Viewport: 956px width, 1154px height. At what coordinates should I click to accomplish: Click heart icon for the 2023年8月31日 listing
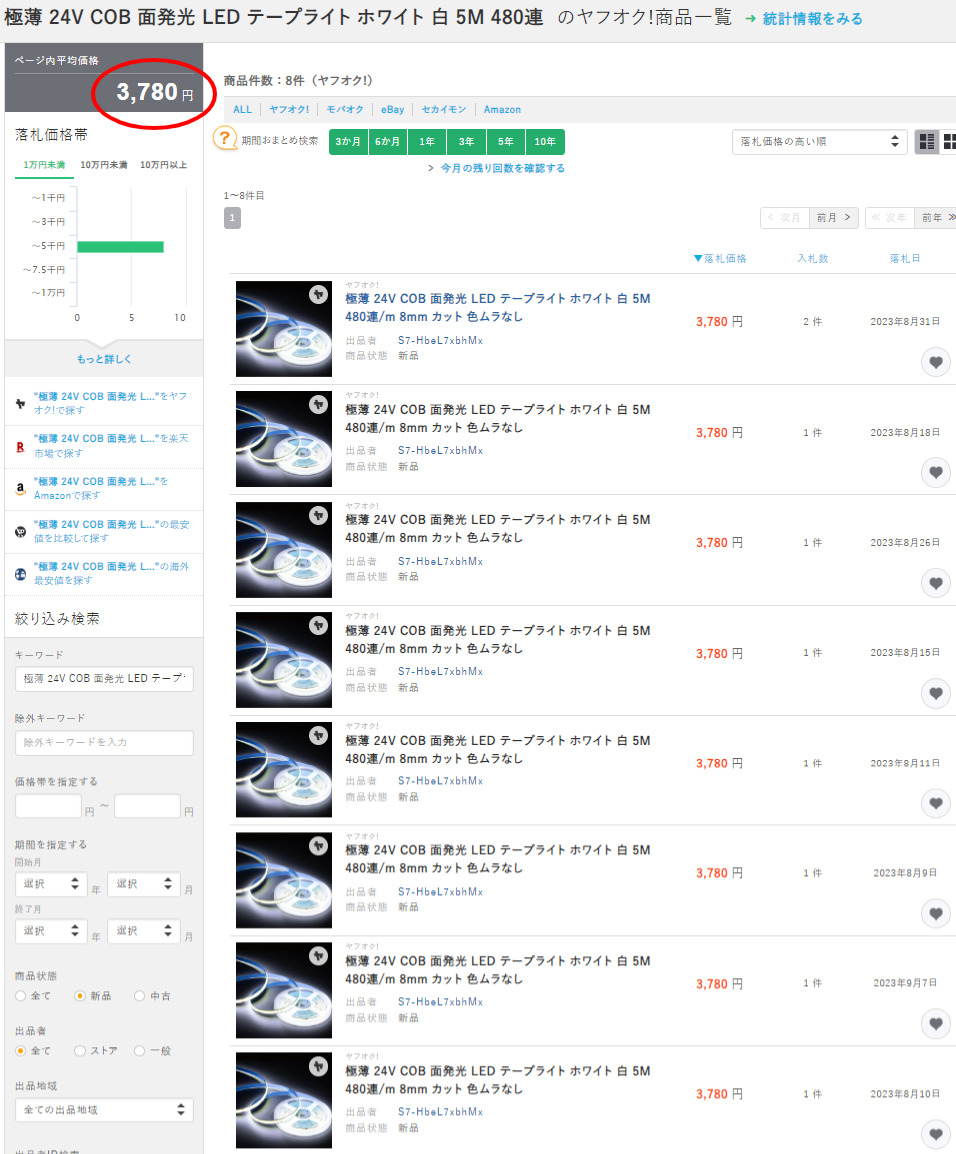(935, 362)
